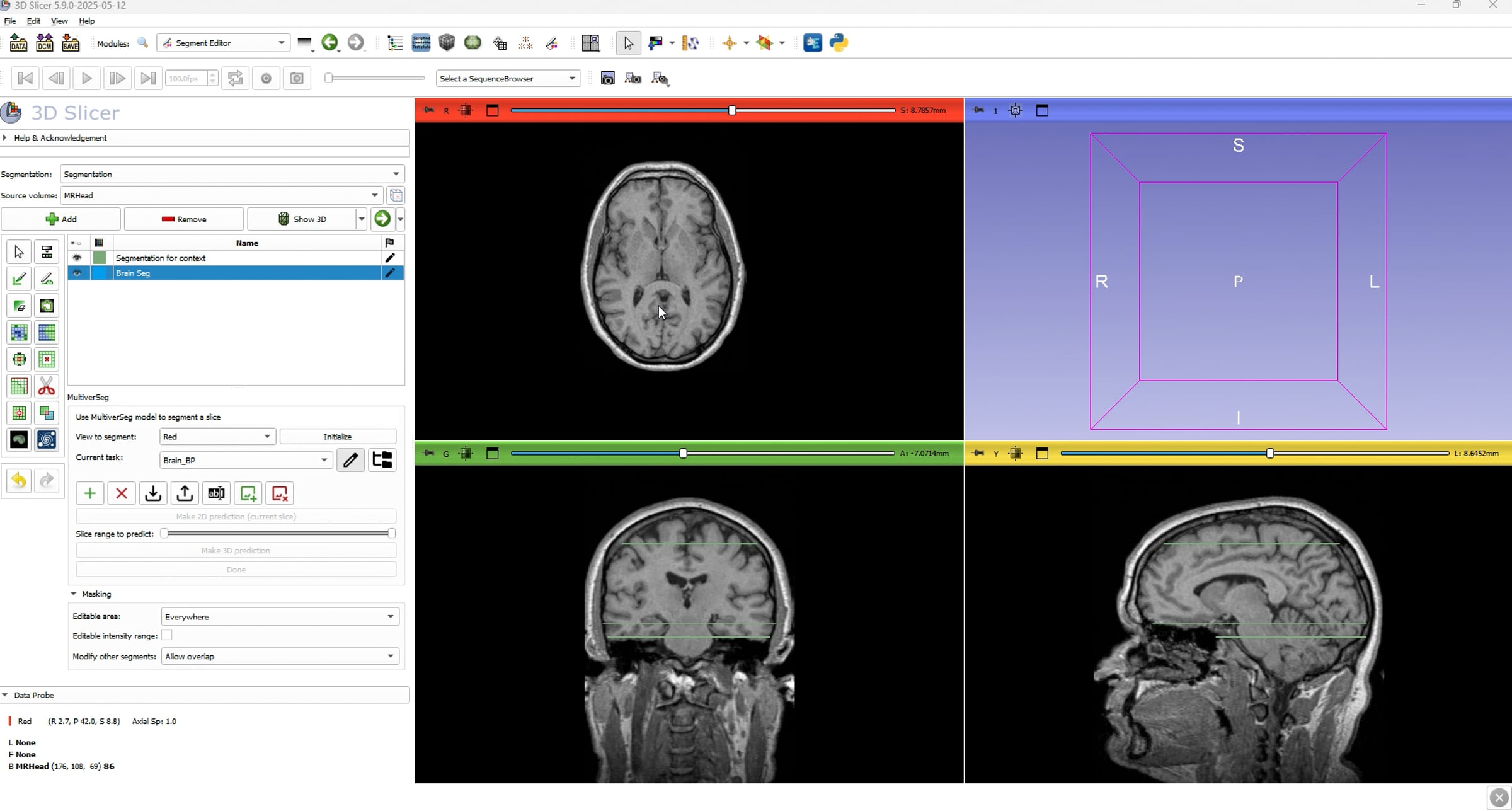Viewport: 1512px width, 811px height.
Task: Collapse the Masking section
Action: coord(73,594)
